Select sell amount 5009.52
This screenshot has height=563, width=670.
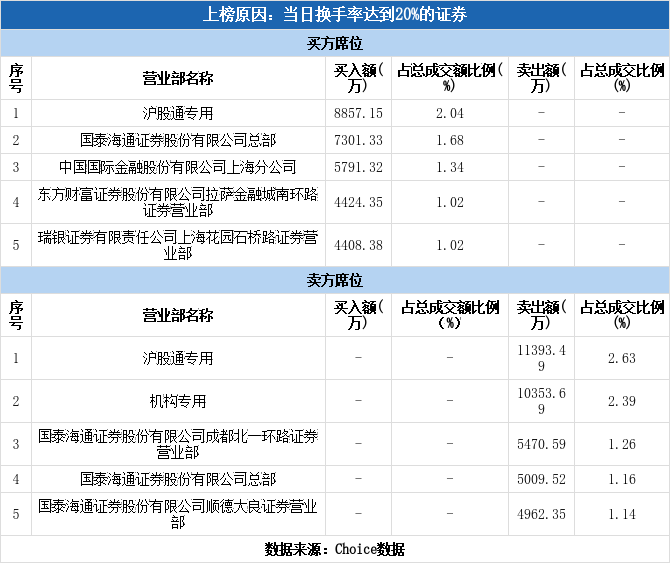click(541, 479)
